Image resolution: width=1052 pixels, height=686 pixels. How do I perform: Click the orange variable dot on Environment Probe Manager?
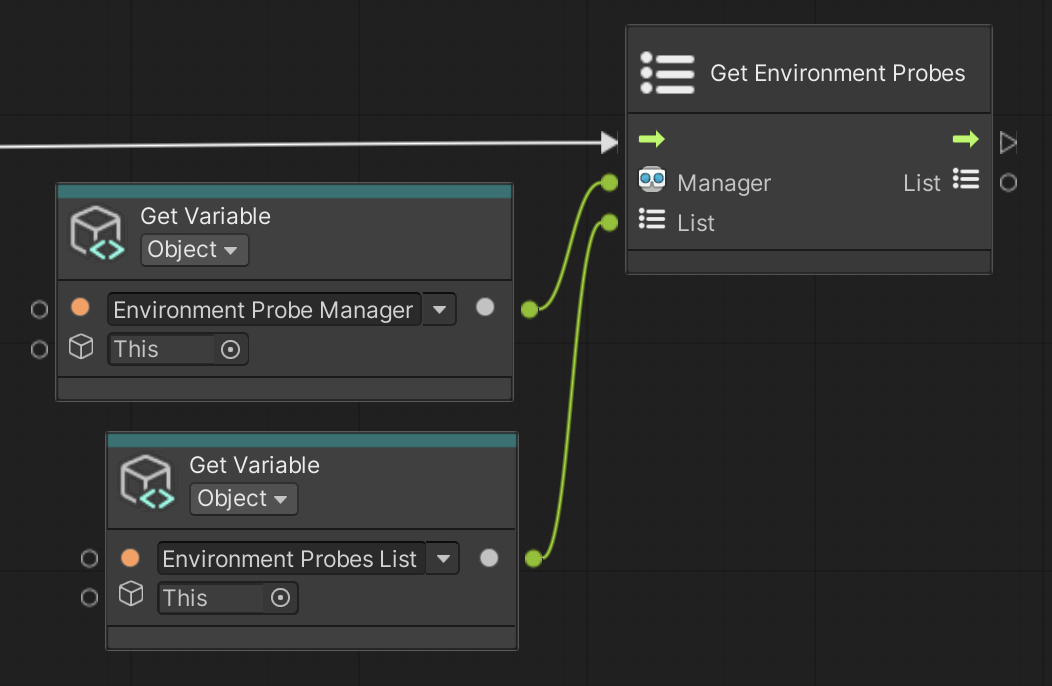(80, 308)
